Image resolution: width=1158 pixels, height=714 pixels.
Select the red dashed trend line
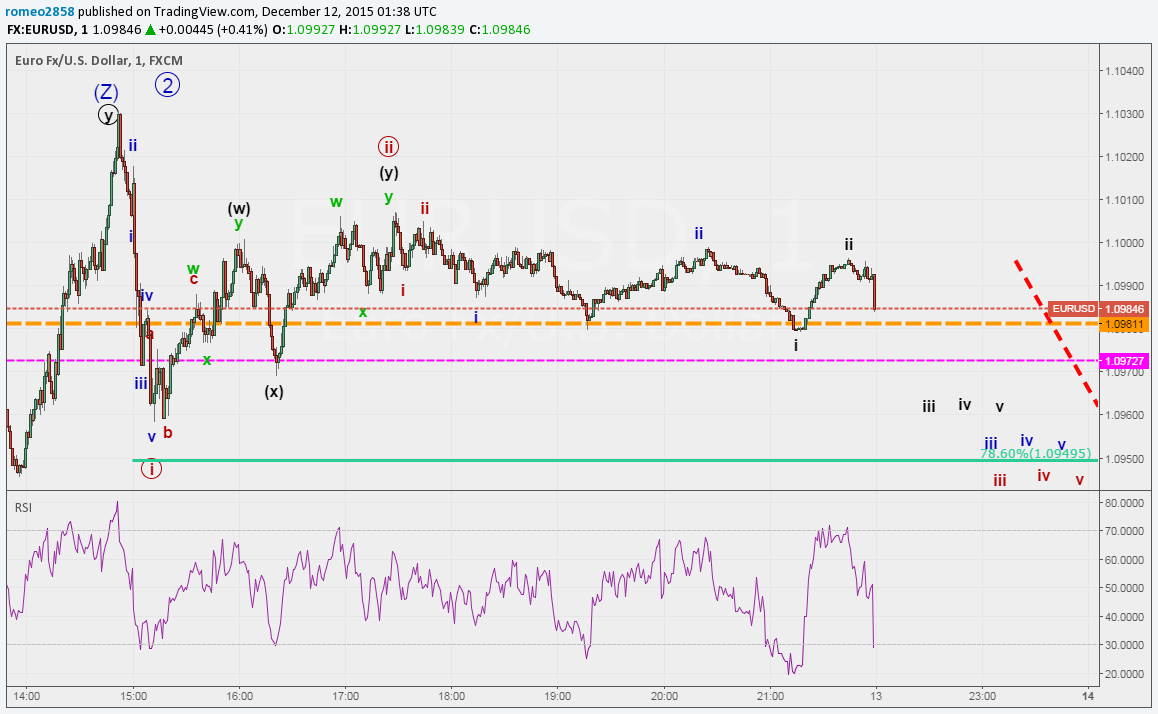(1055, 332)
